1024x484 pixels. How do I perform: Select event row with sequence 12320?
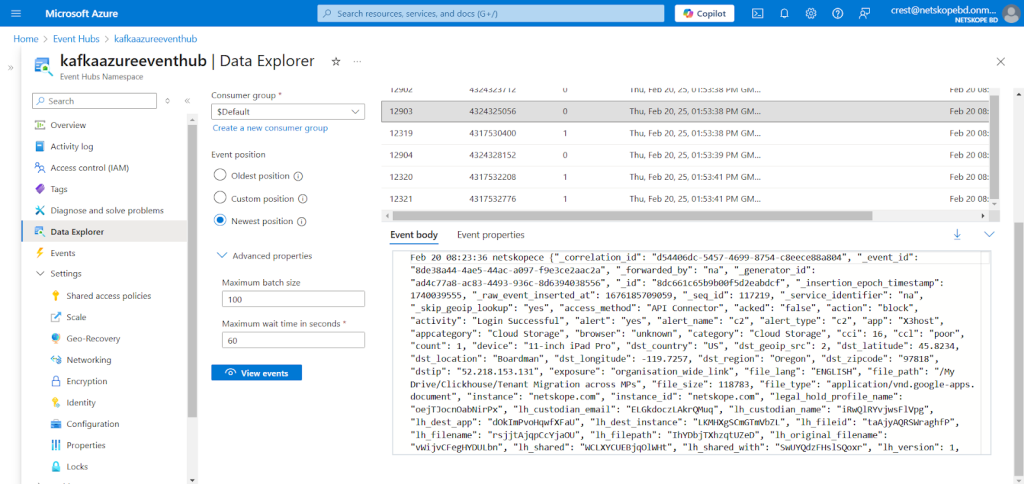point(686,176)
